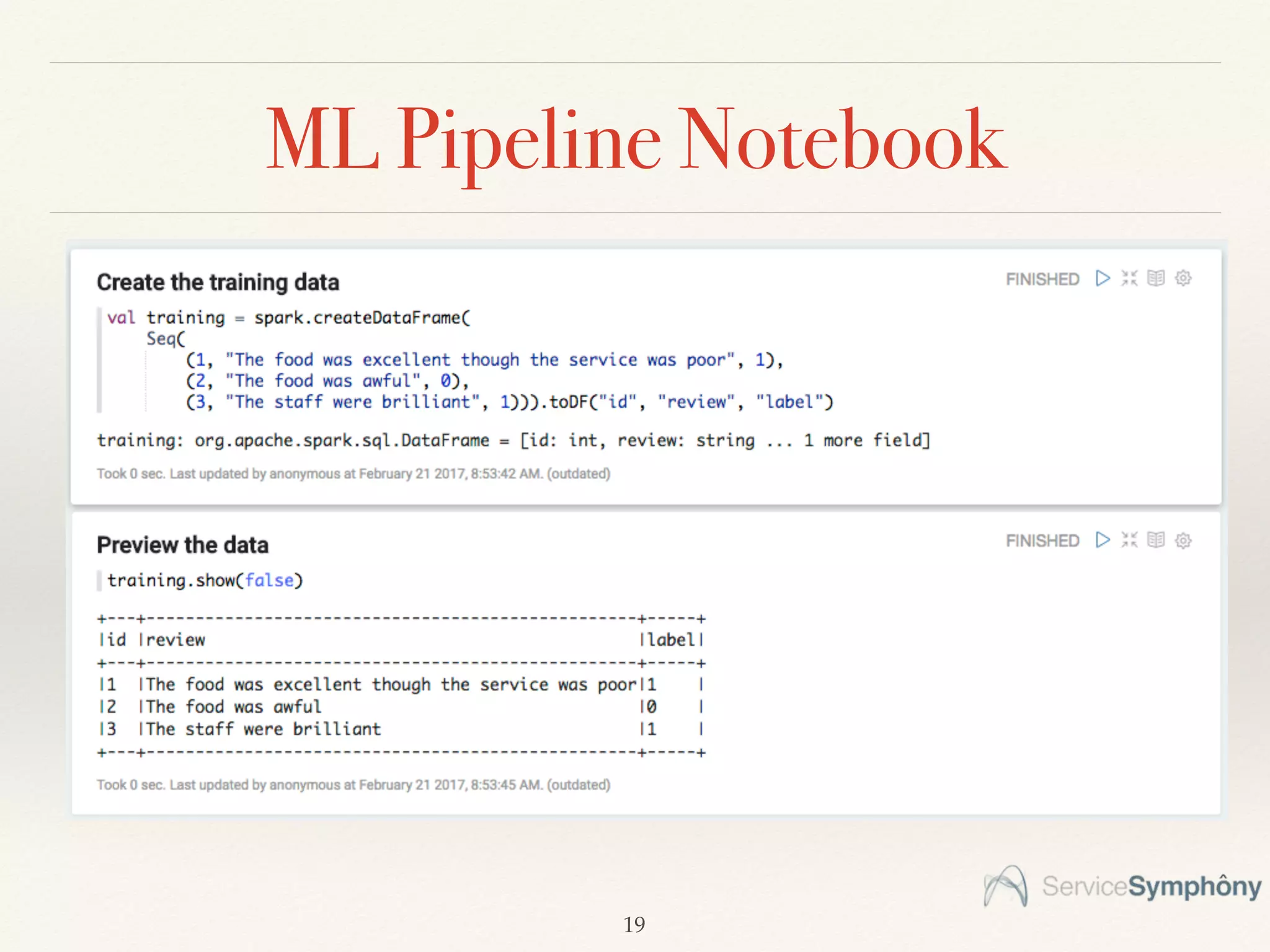Run the 'Preview the data' paragraph
The width and height of the screenshot is (1270, 952).
[x=1103, y=540]
